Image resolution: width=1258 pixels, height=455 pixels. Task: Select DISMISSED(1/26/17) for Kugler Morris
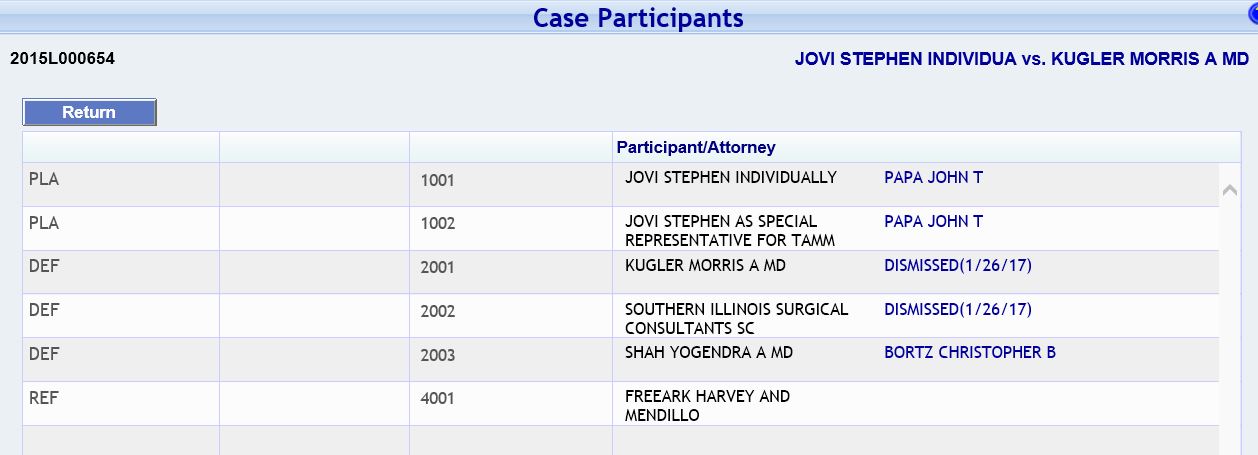click(958, 265)
